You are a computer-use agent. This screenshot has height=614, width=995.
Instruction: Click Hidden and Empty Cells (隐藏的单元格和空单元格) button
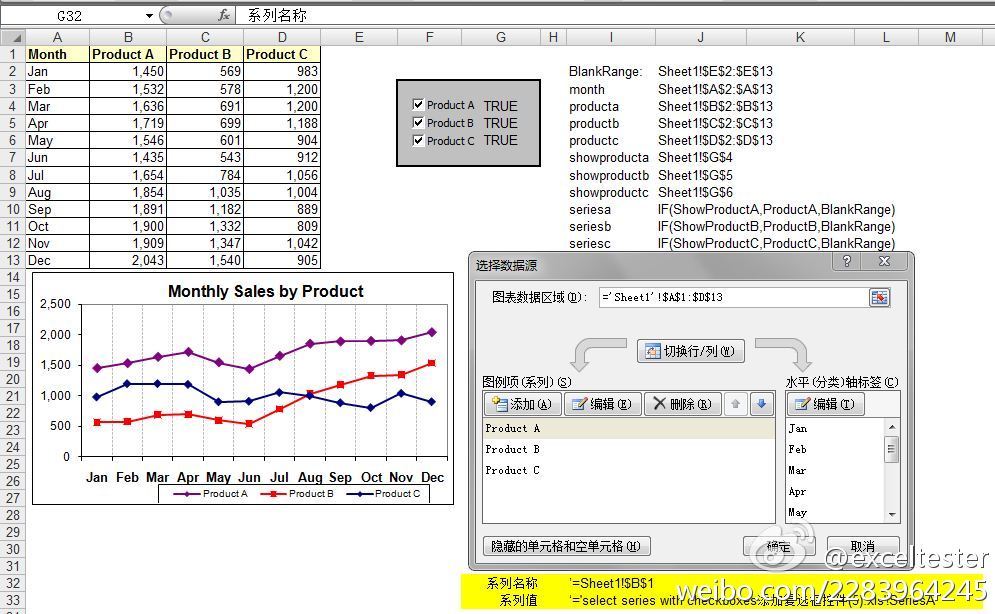(x=566, y=546)
